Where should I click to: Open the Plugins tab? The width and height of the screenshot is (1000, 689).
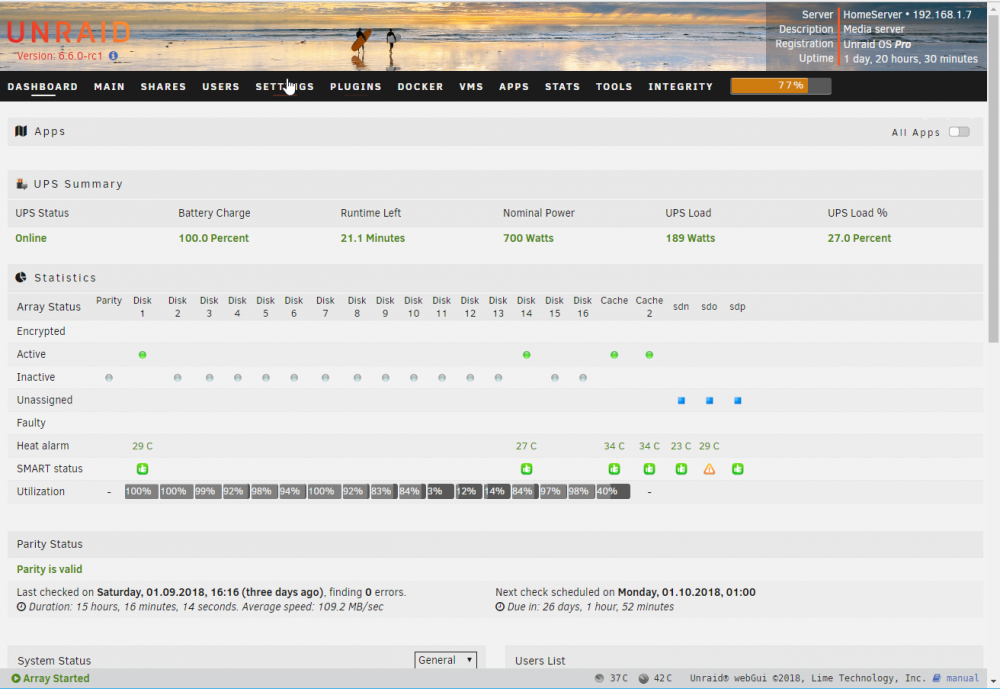coord(355,87)
